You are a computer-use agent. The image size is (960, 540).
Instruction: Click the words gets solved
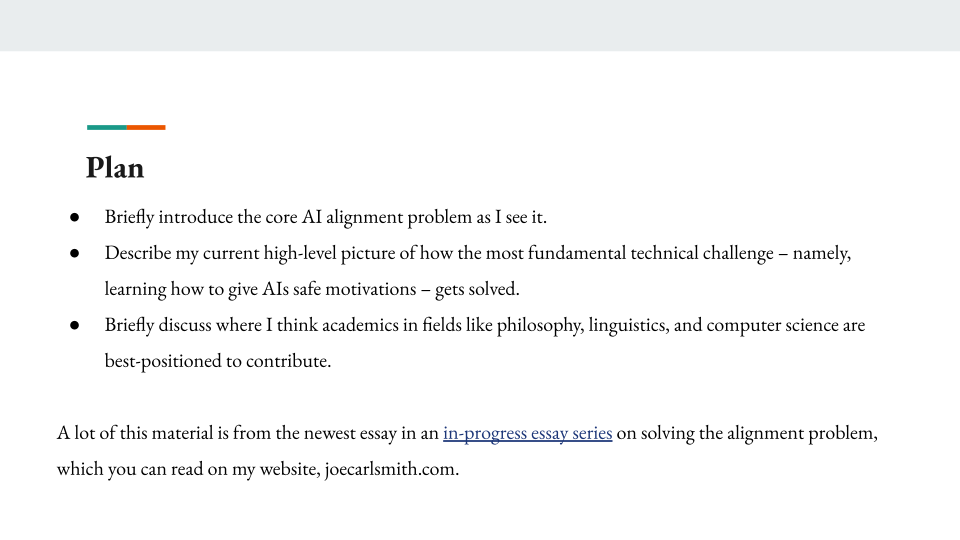[x=477, y=289]
